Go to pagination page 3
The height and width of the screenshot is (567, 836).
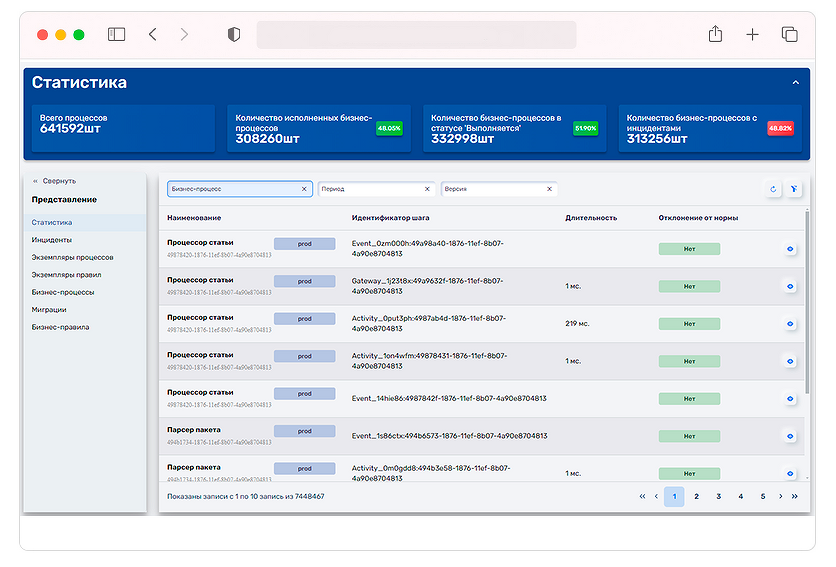tap(719, 497)
